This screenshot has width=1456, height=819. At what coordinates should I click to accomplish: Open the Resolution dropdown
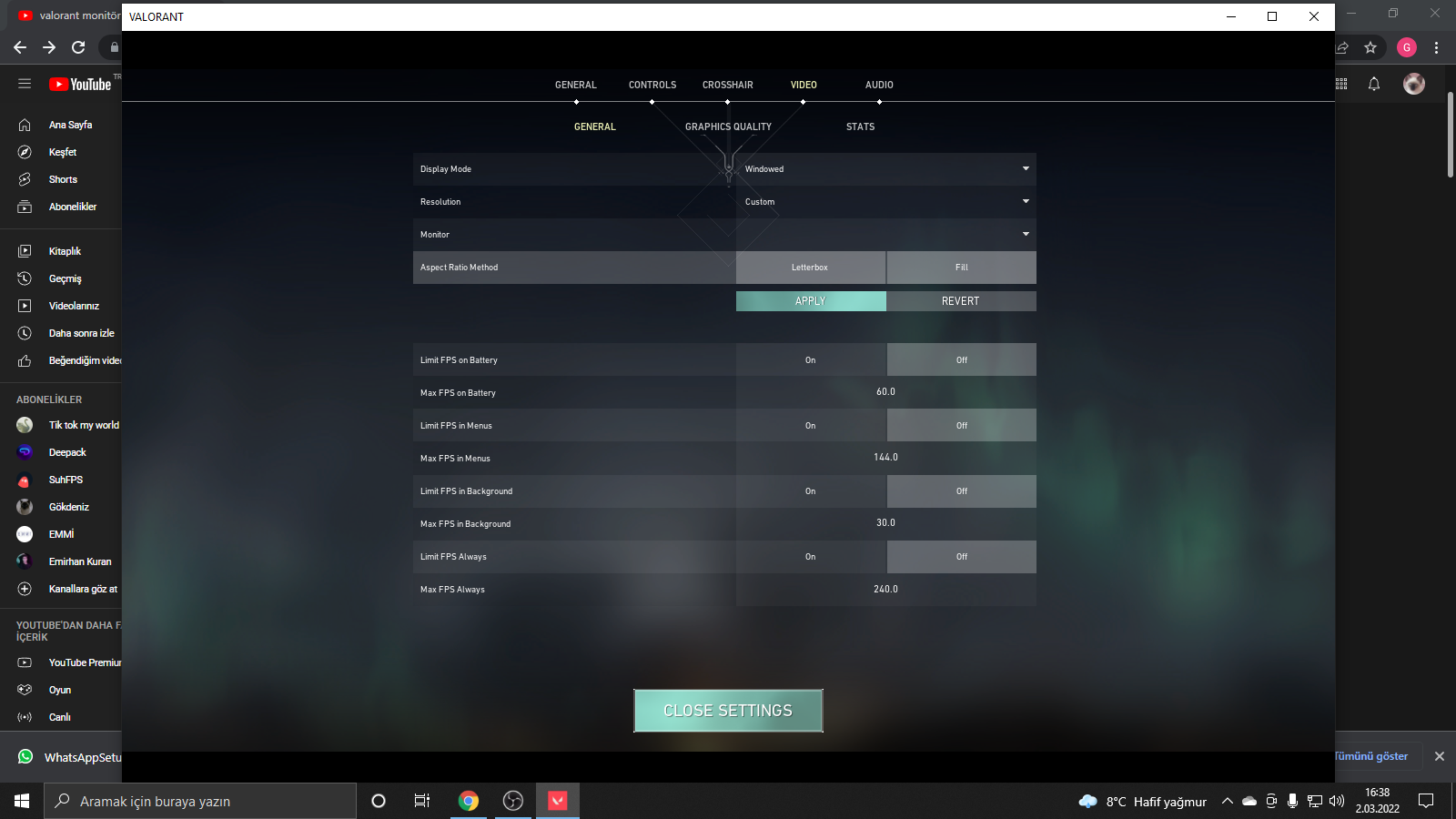pyautogui.click(x=886, y=202)
